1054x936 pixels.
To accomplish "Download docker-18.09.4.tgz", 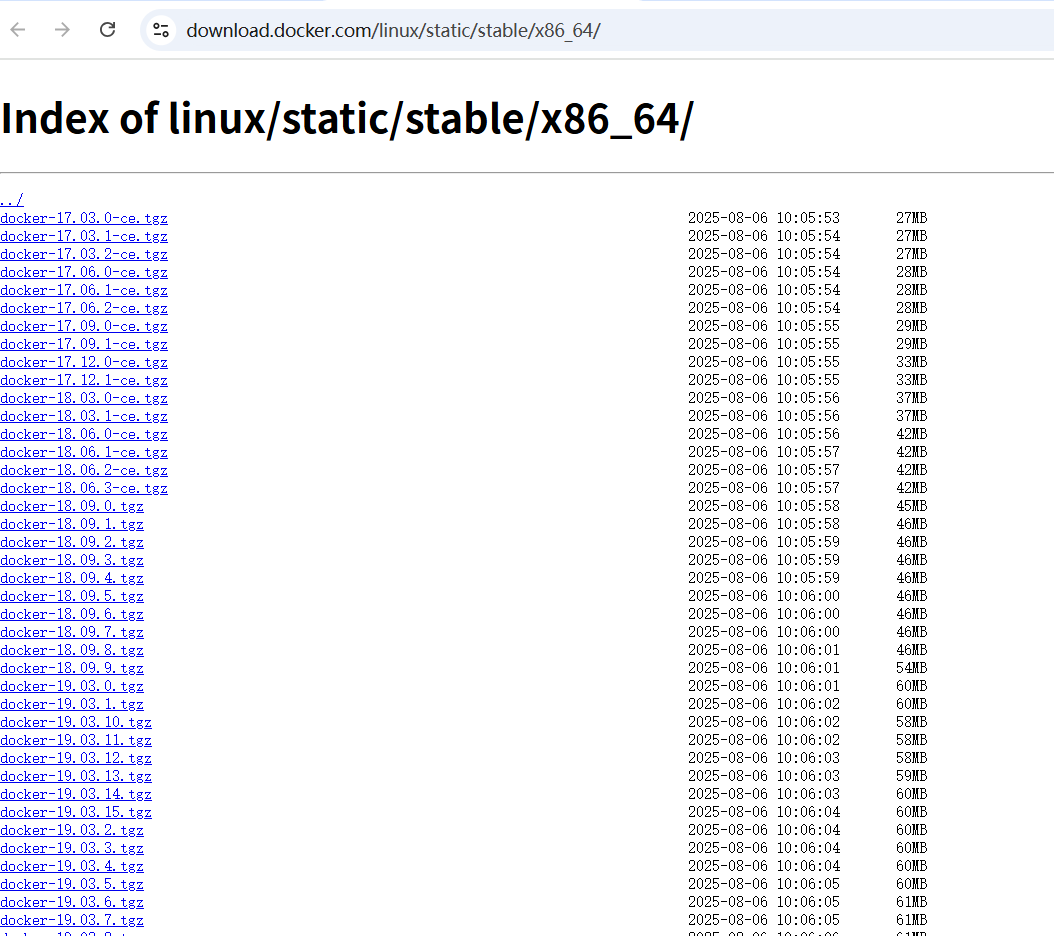I will pyautogui.click(x=72, y=578).
